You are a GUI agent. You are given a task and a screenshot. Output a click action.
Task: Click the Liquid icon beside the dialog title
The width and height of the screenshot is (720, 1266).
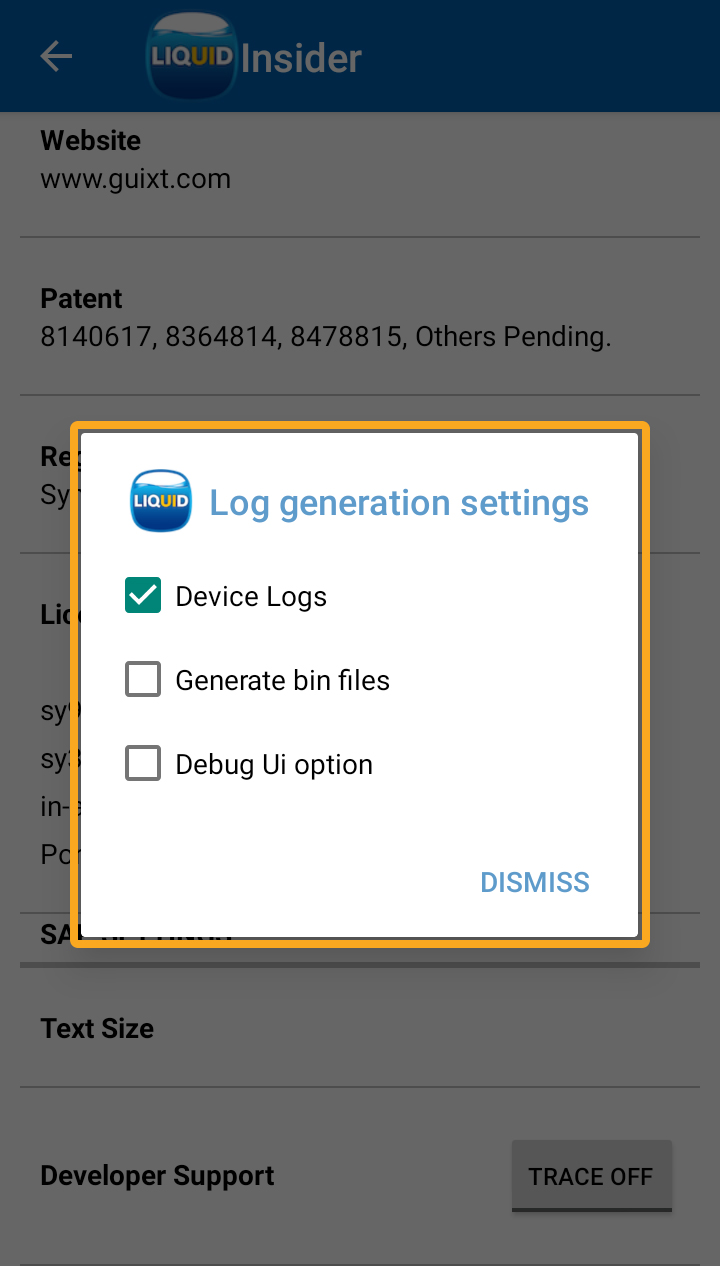tap(160, 501)
